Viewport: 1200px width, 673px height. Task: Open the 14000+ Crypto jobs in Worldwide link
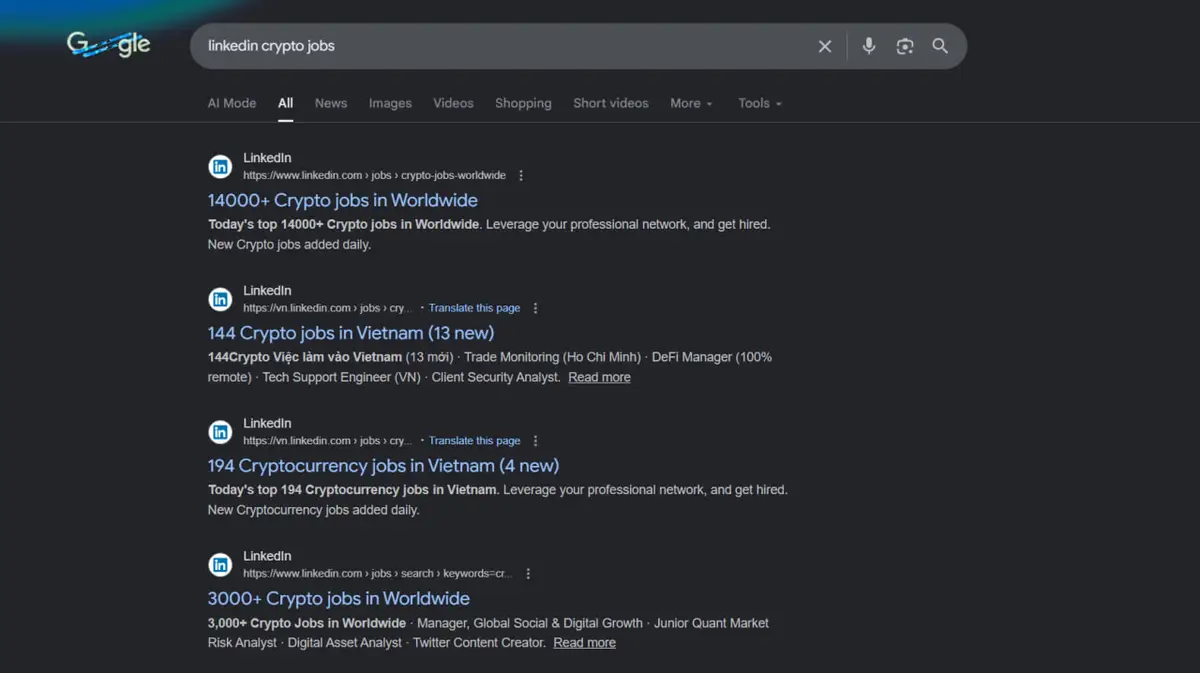(x=342, y=200)
